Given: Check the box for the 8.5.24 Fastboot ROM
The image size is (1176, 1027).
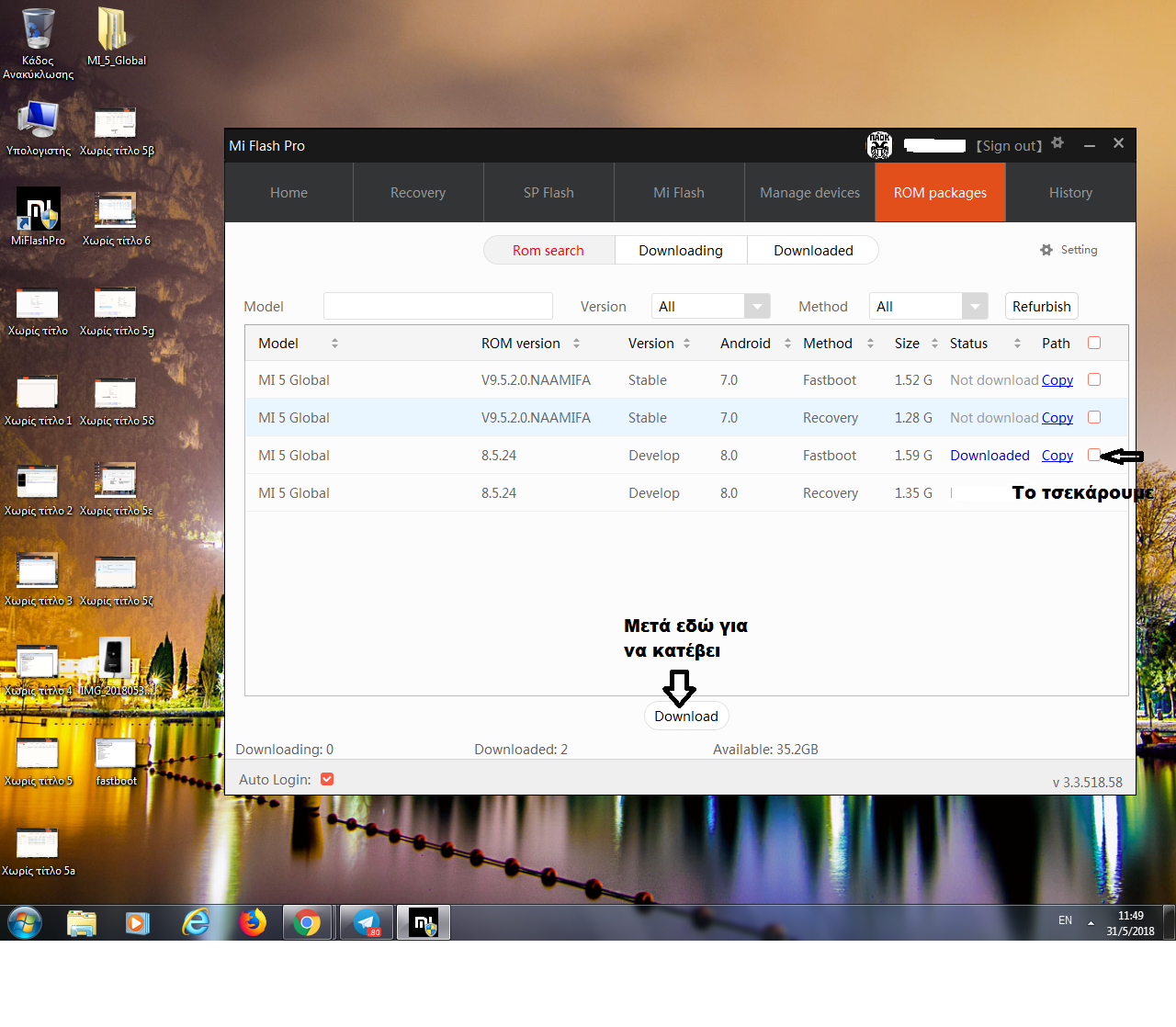Looking at the screenshot, I should pyautogui.click(x=1093, y=455).
